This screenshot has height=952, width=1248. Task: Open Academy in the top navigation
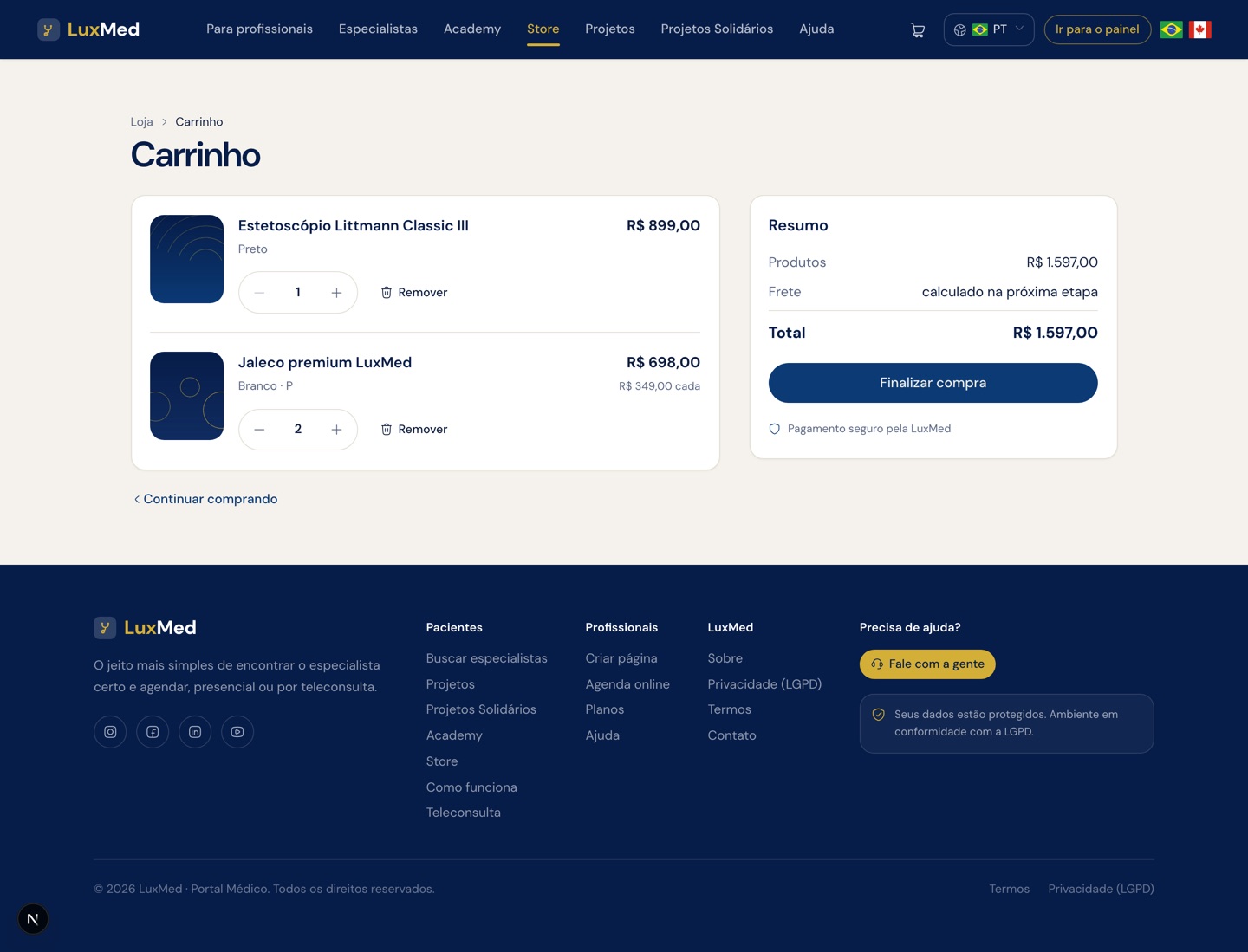pyautogui.click(x=472, y=29)
